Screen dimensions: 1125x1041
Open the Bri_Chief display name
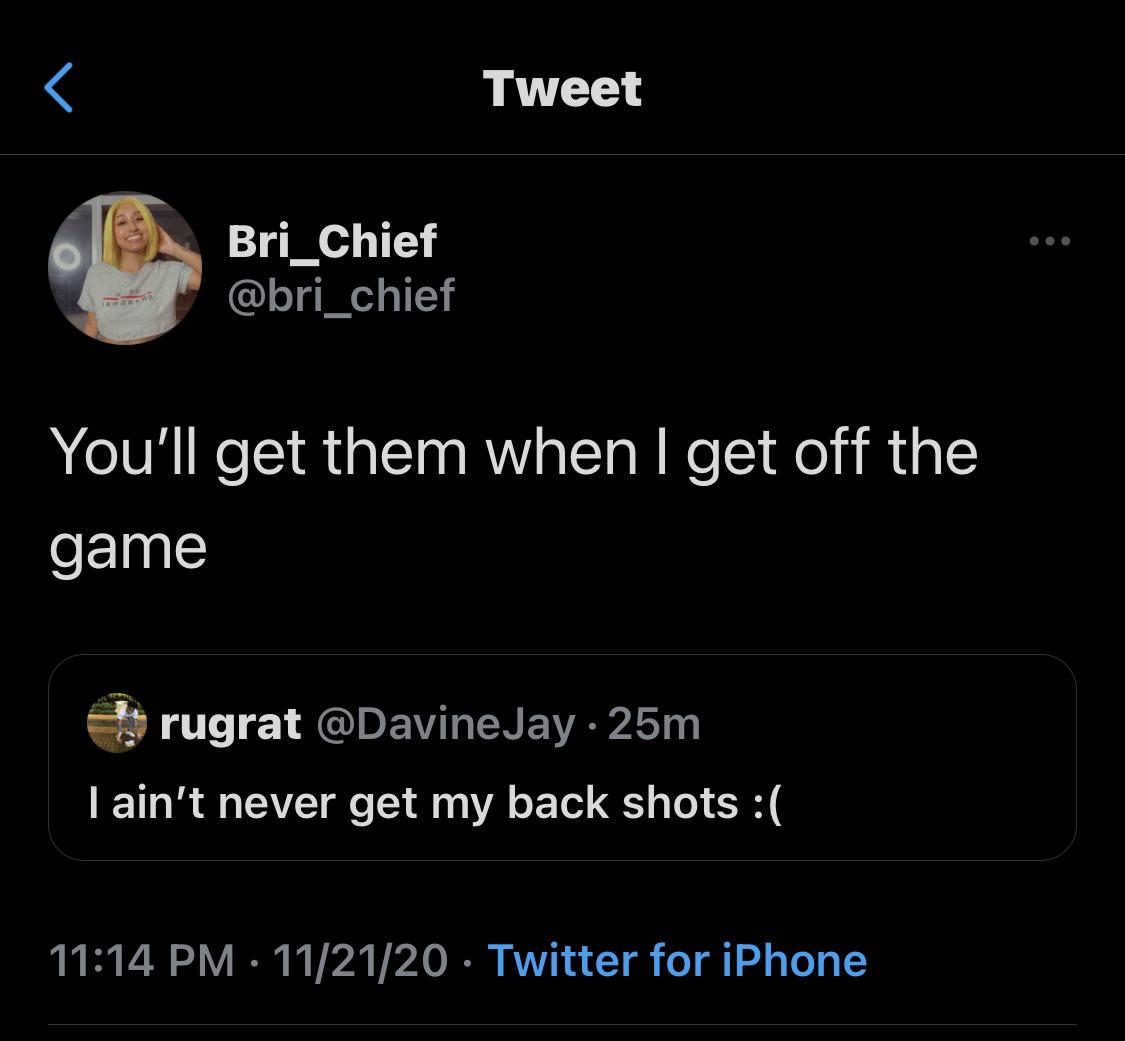pyautogui.click(x=332, y=241)
